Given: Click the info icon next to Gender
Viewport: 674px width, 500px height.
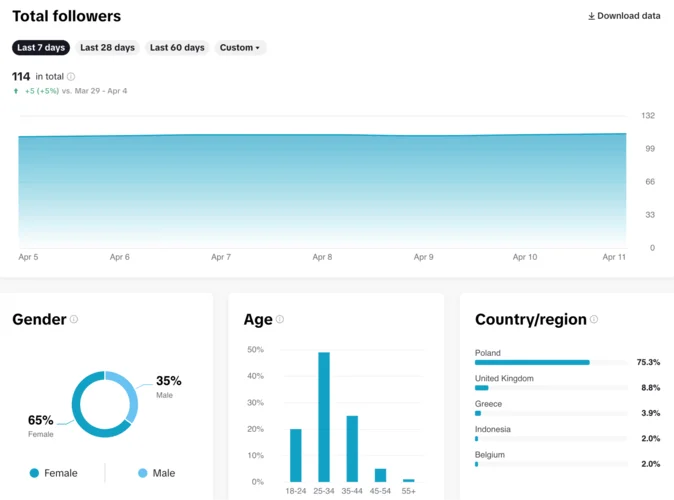Looking at the screenshot, I should (74, 320).
